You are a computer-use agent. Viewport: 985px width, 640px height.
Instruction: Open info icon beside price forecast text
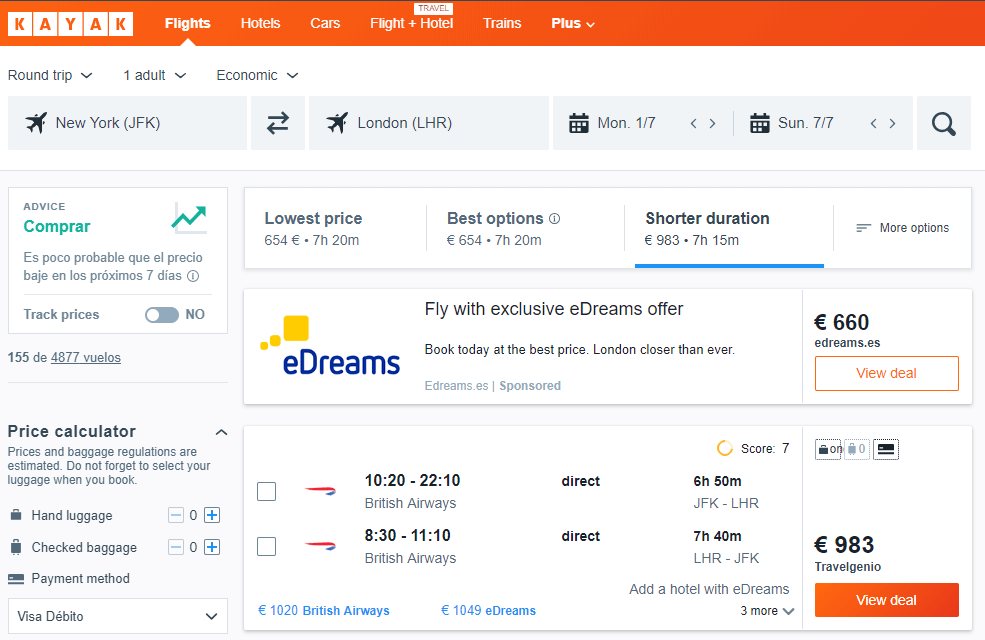click(193, 276)
